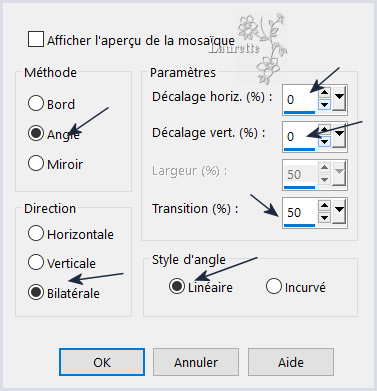Open Décalage horiz. dropdown slider arrow
The width and height of the screenshot is (377, 391).
[x=339, y=98]
